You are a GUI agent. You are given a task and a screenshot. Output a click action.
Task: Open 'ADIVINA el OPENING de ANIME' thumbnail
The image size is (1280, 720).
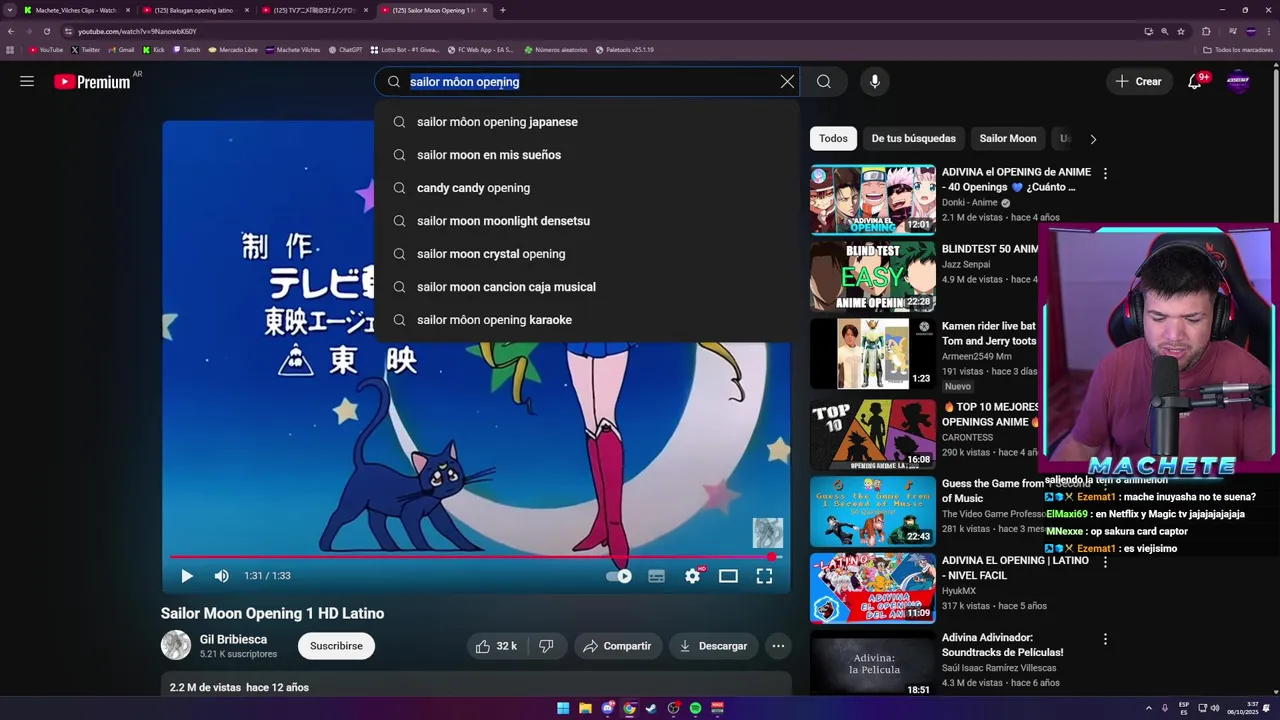(873, 199)
